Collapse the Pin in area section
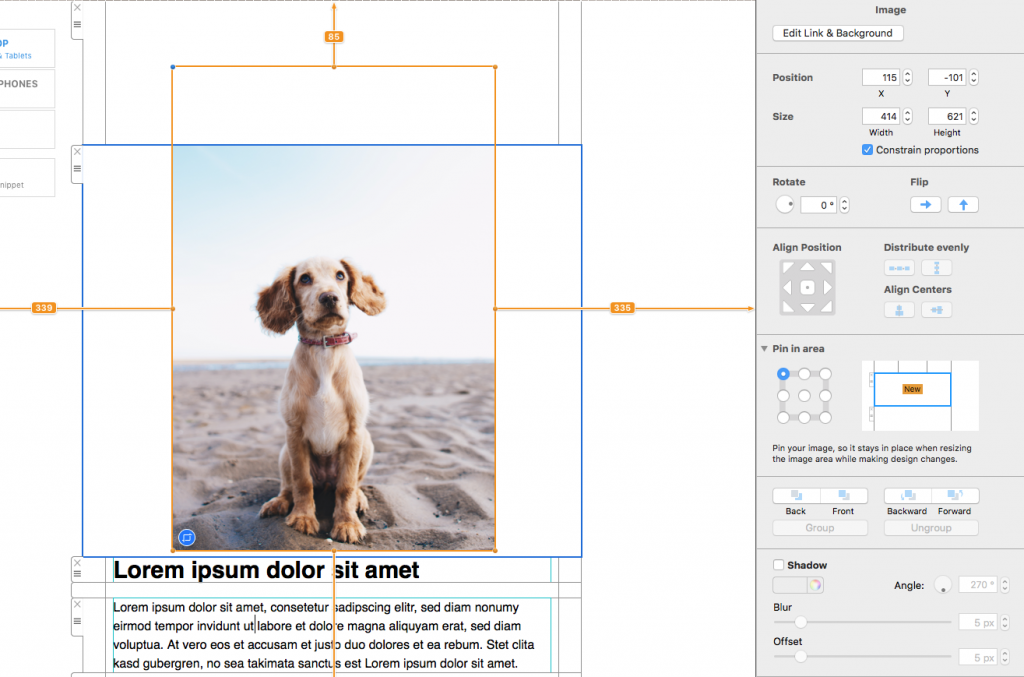Screen dimensions: 1024x677 [x=765, y=348]
